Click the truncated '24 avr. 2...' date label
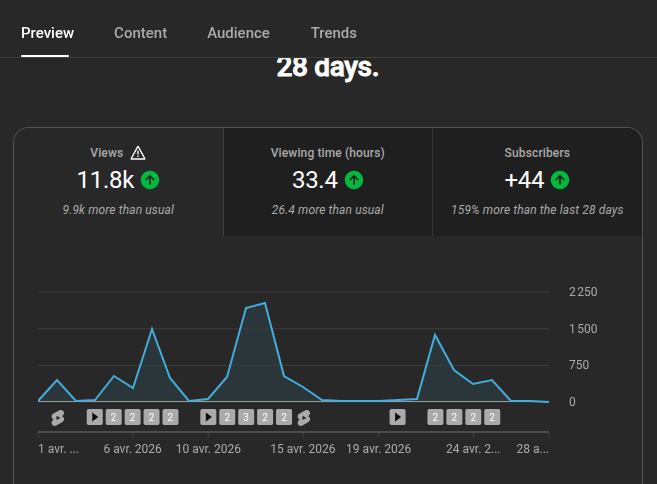 point(473,449)
